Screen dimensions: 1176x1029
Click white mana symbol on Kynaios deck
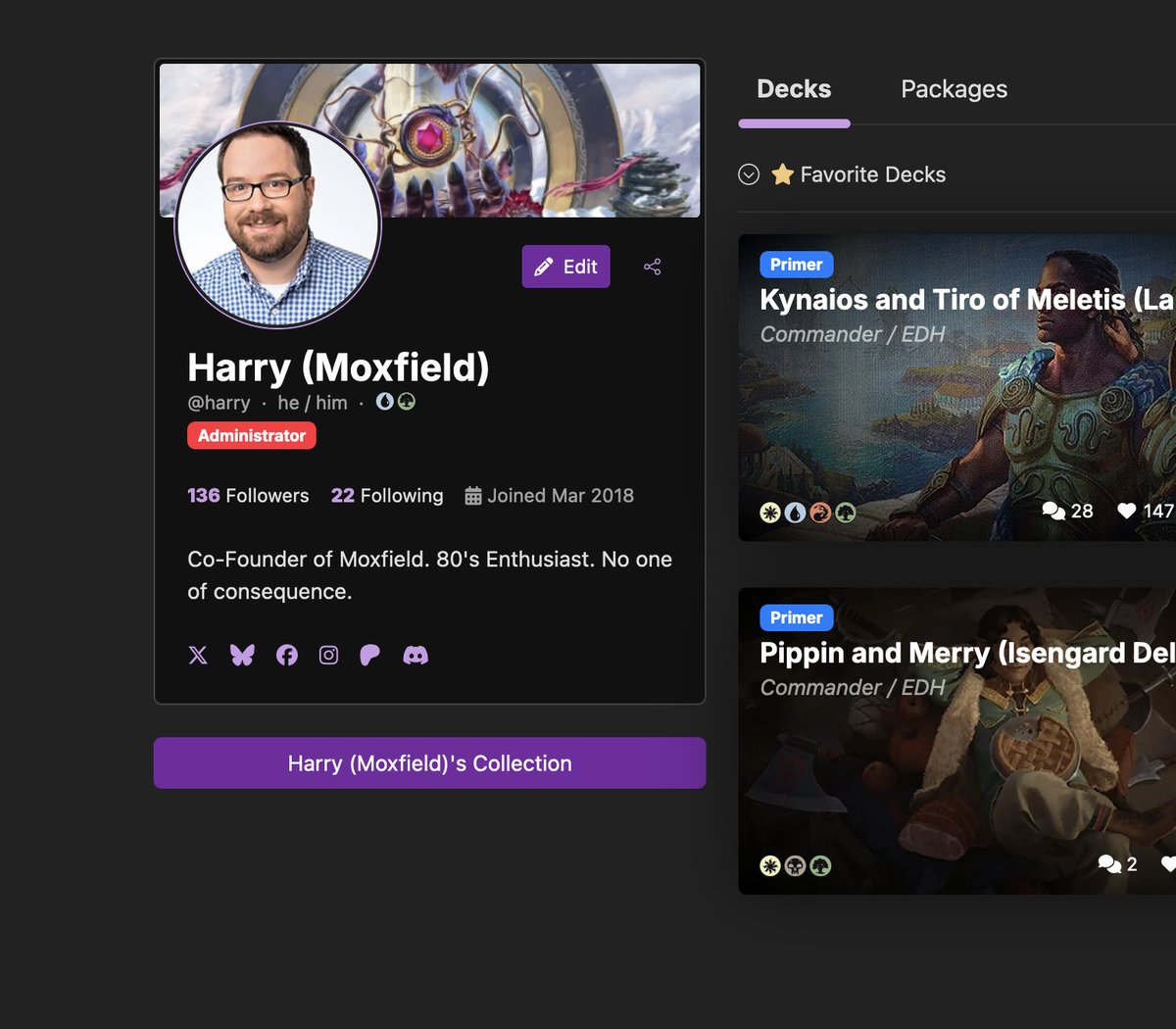pyautogui.click(x=770, y=512)
